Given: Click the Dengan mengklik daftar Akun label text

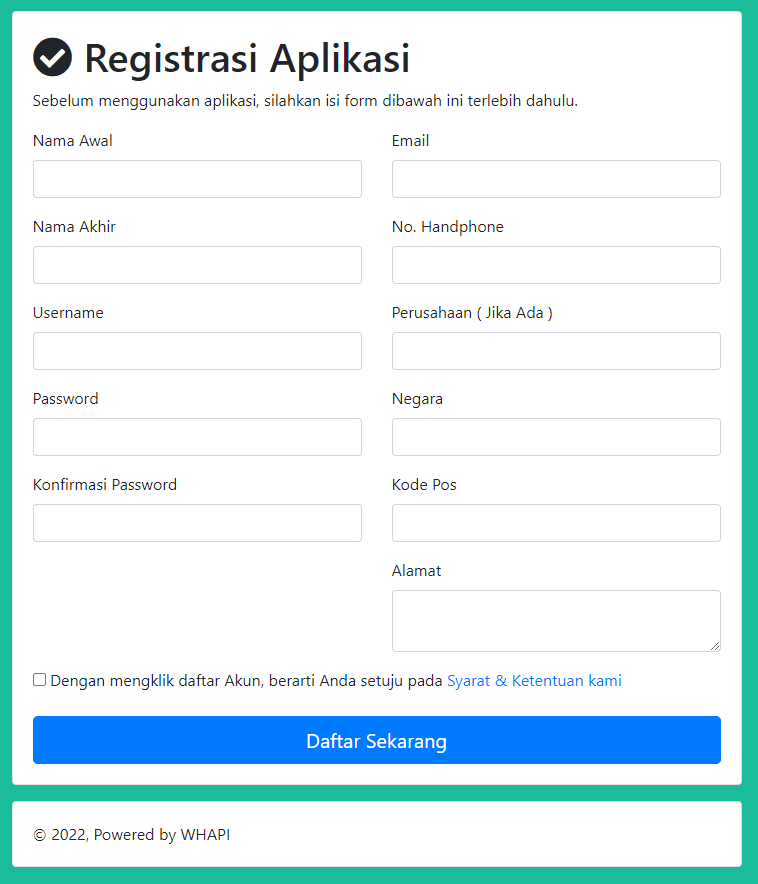Looking at the screenshot, I should coord(246,680).
